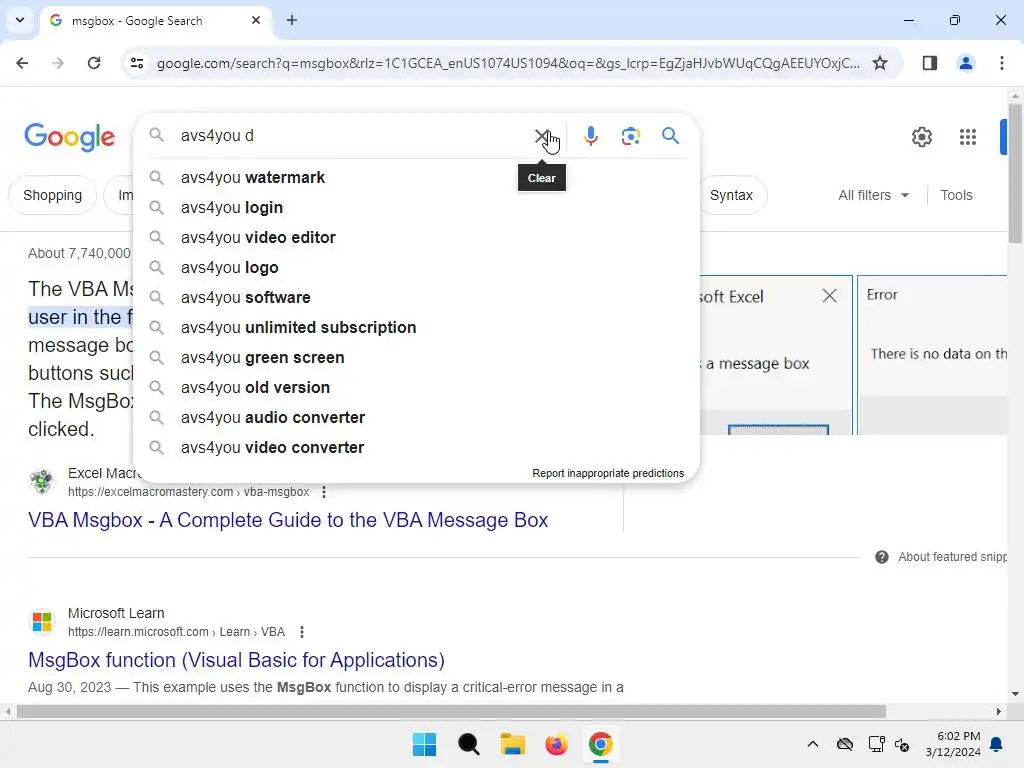Select suggestion avs4you unlimited subscription
1024x768 pixels.
click(x=416, y=328)
